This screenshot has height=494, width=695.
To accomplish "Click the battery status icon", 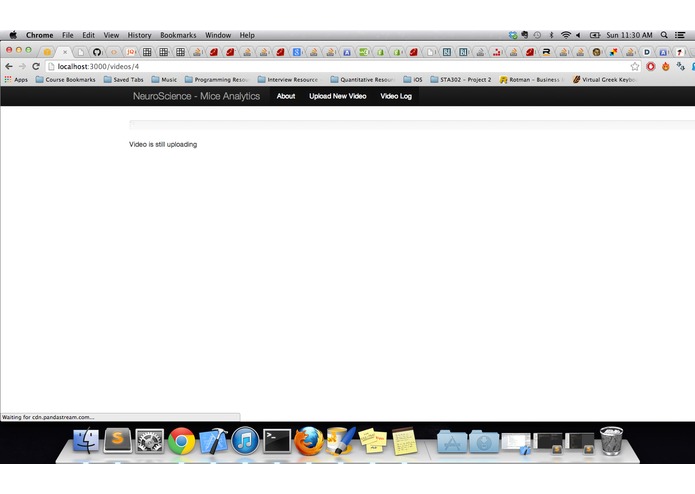I will pos(595,35).
